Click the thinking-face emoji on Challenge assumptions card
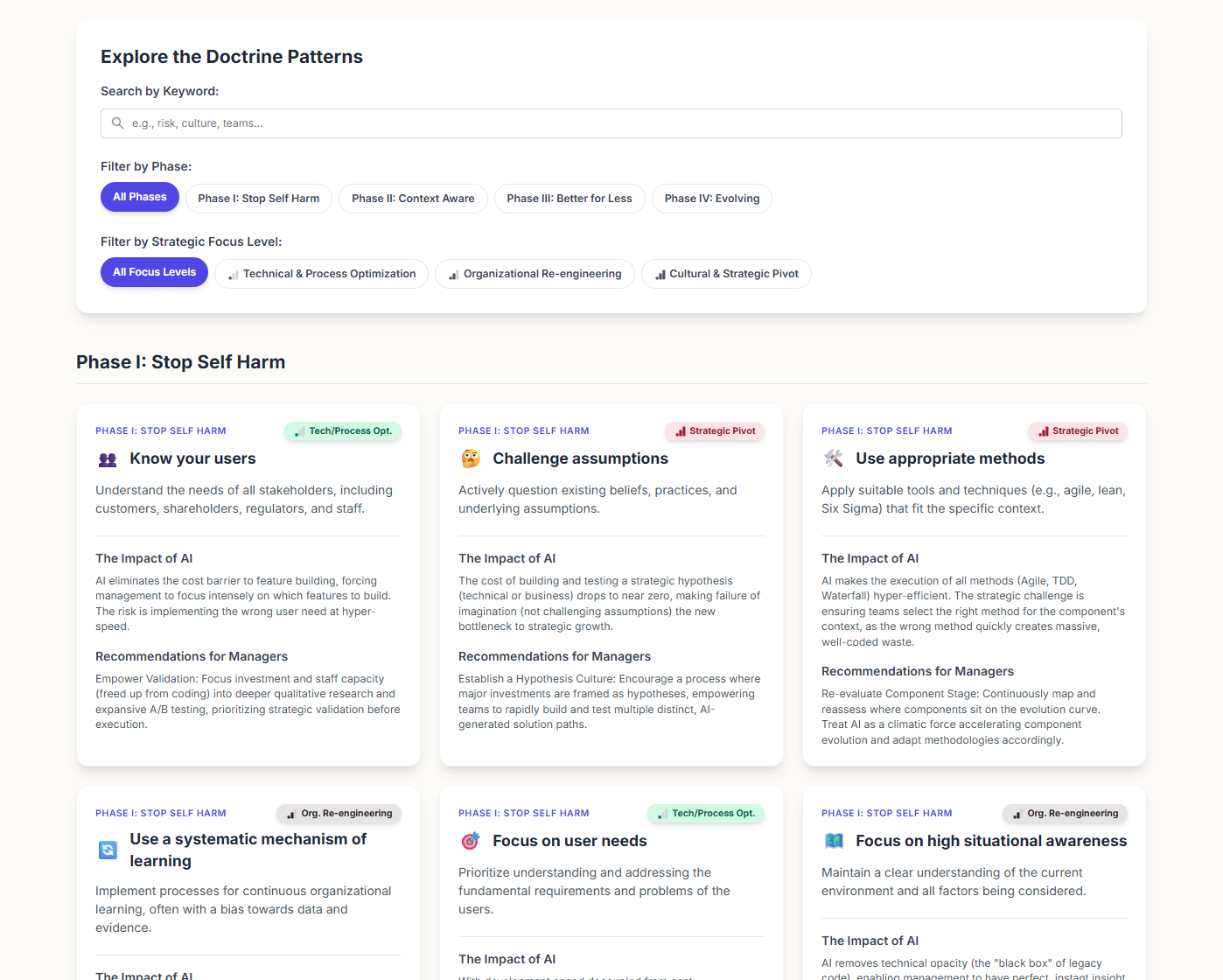The height and width of the screenshot is (980, 1223). tap(470, 458)
